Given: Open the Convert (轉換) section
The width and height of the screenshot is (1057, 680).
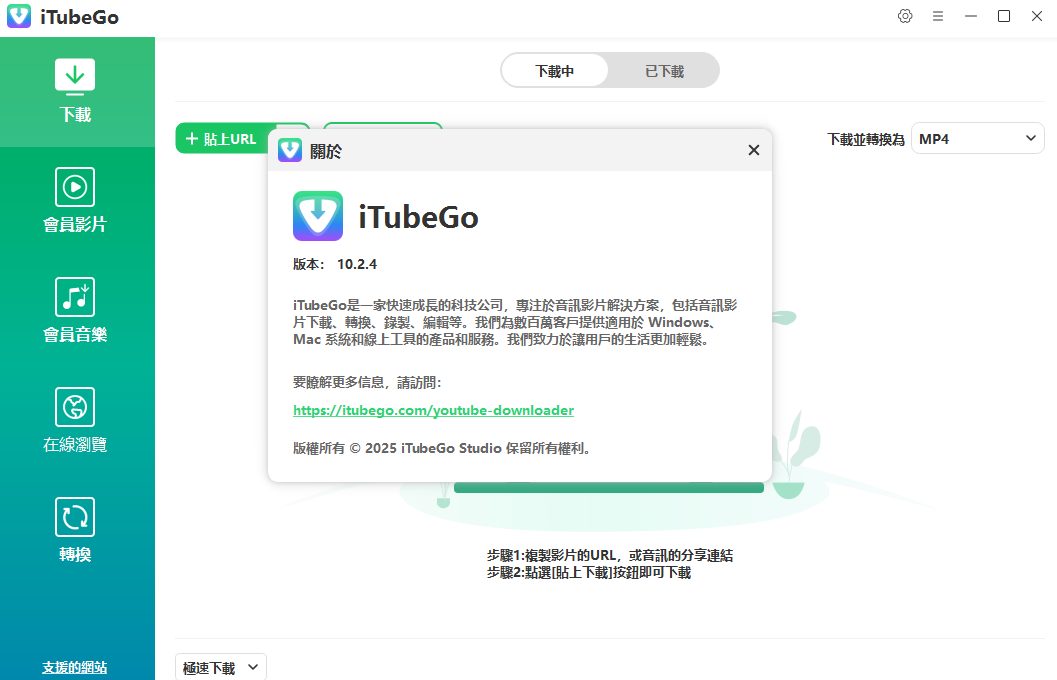Looking at the screenshot, I should point(75,530).
